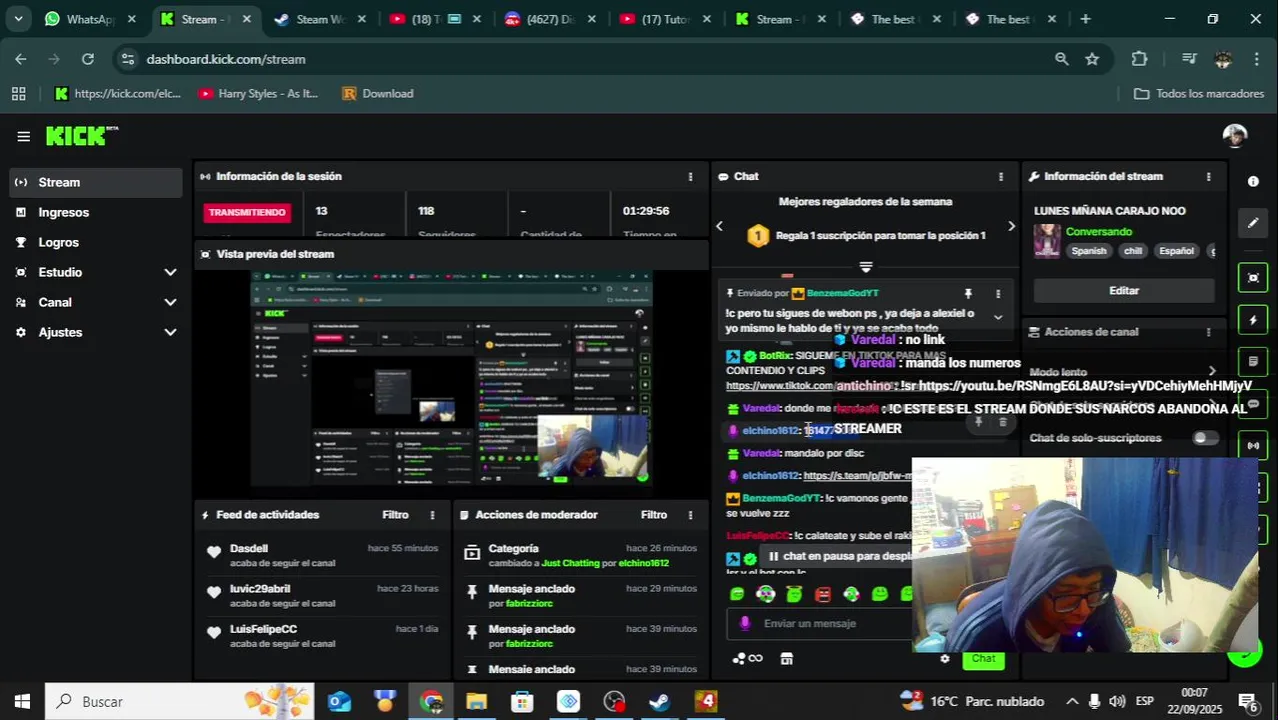Click the pin icon on the pinned message
Viewport: 1278px width, 720px height.
(968, 294)
